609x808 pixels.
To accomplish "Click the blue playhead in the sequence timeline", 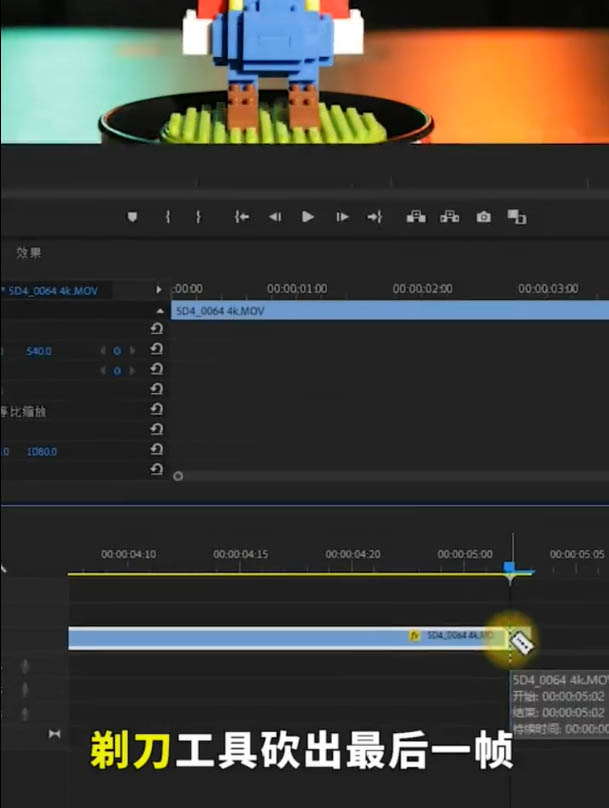I will pyautogui.click(x=510, y=568).
